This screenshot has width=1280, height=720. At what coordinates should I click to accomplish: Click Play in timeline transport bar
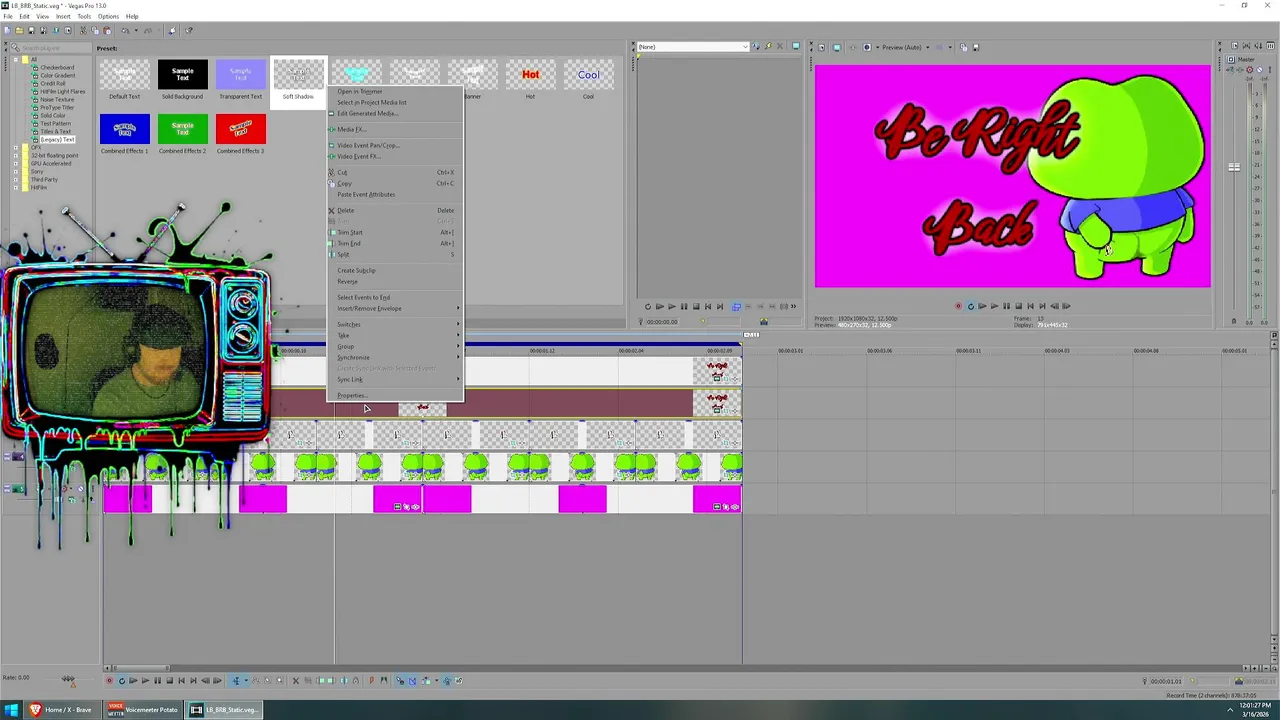145,681
